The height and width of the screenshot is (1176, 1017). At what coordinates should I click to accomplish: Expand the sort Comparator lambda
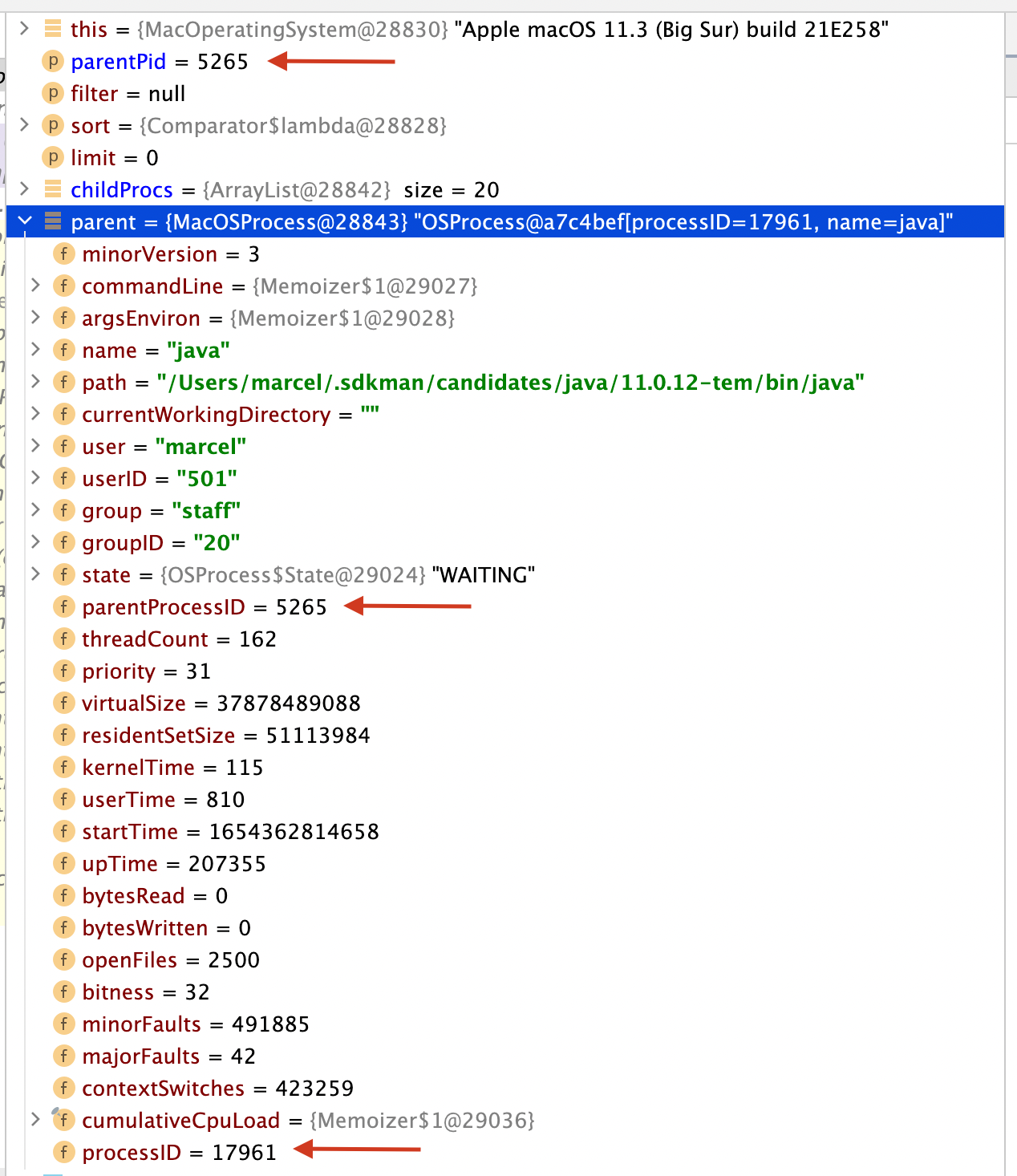coord(24,125)
